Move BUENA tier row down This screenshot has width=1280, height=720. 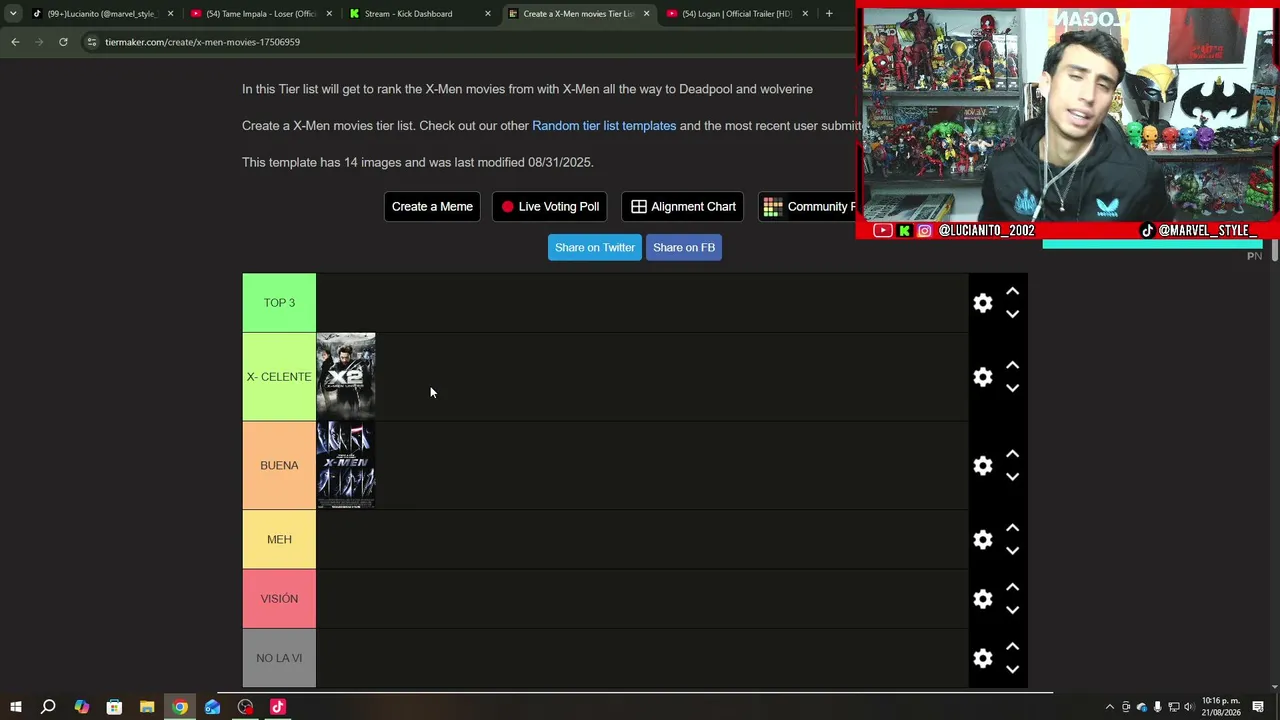click(x=1012, y=477)
